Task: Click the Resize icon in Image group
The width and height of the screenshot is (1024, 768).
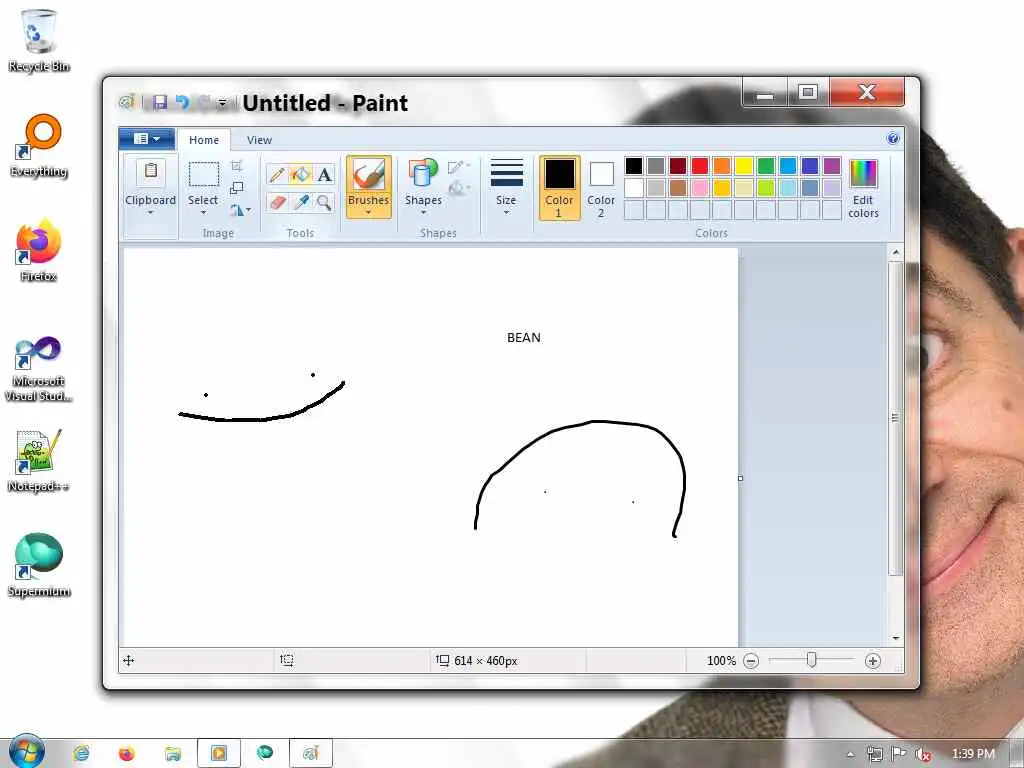Action: click(x=237, y=188)
